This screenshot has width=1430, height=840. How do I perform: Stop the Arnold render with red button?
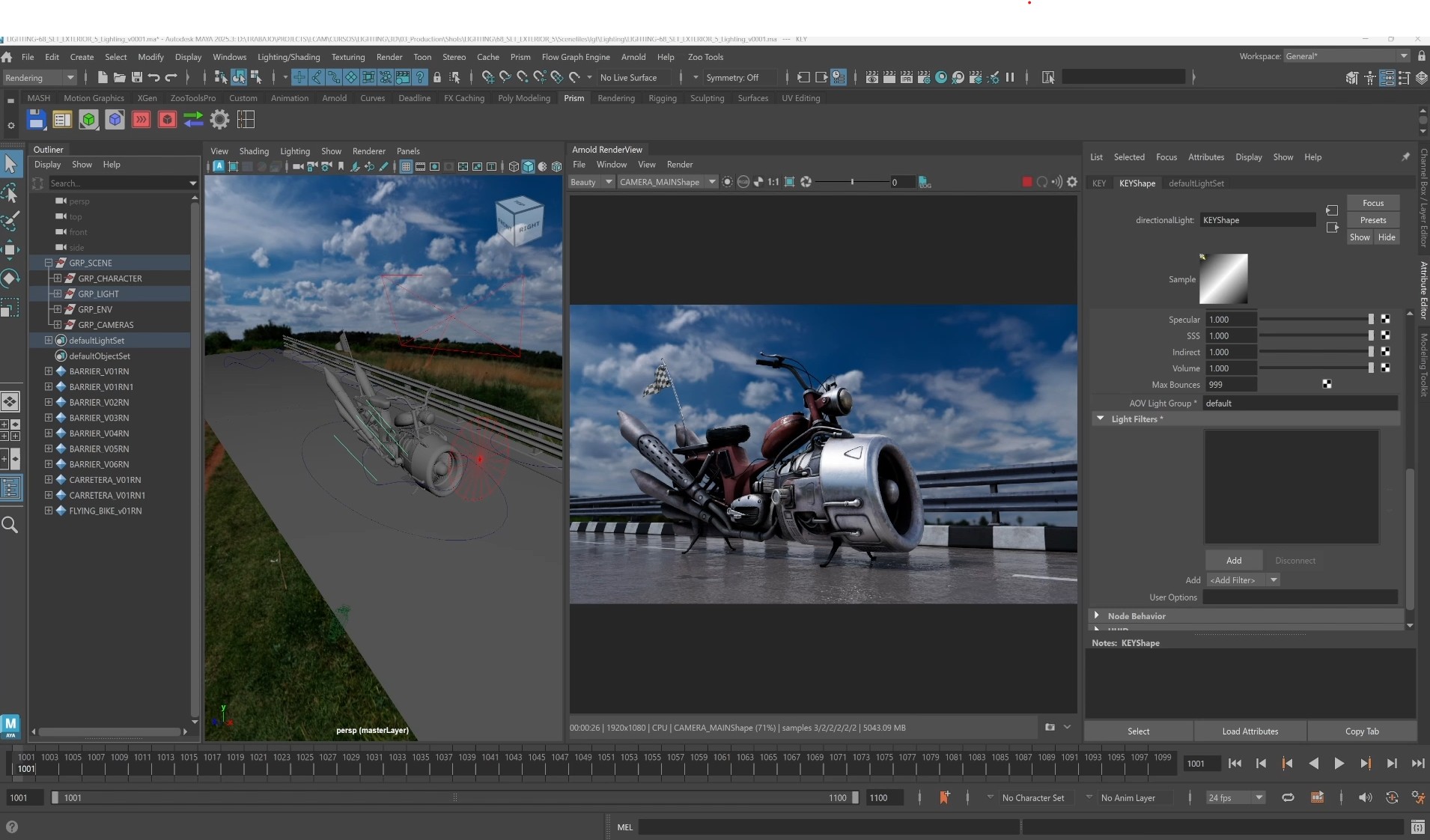point(1027,182)
